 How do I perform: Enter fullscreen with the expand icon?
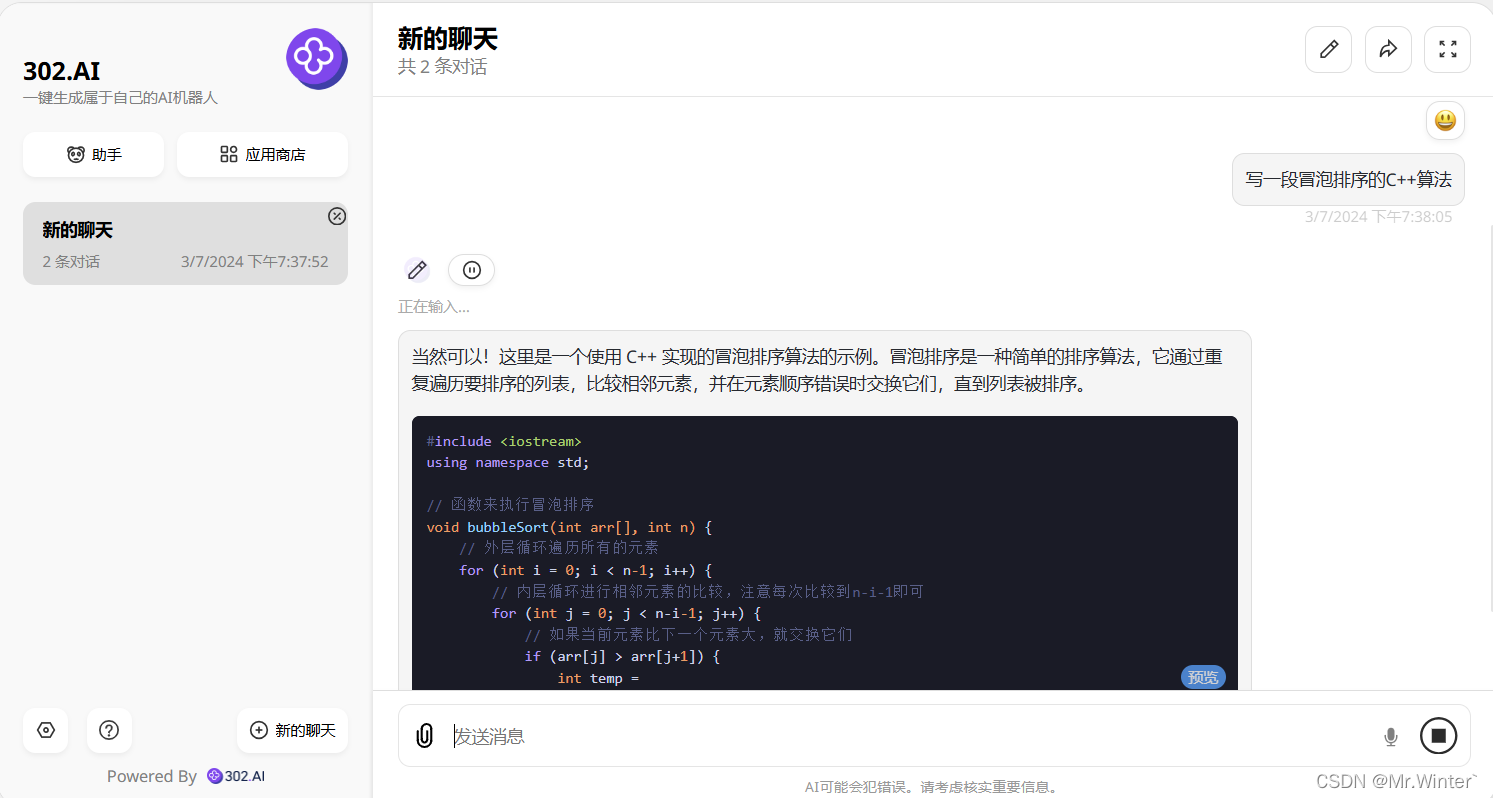tap(1447, 49)
